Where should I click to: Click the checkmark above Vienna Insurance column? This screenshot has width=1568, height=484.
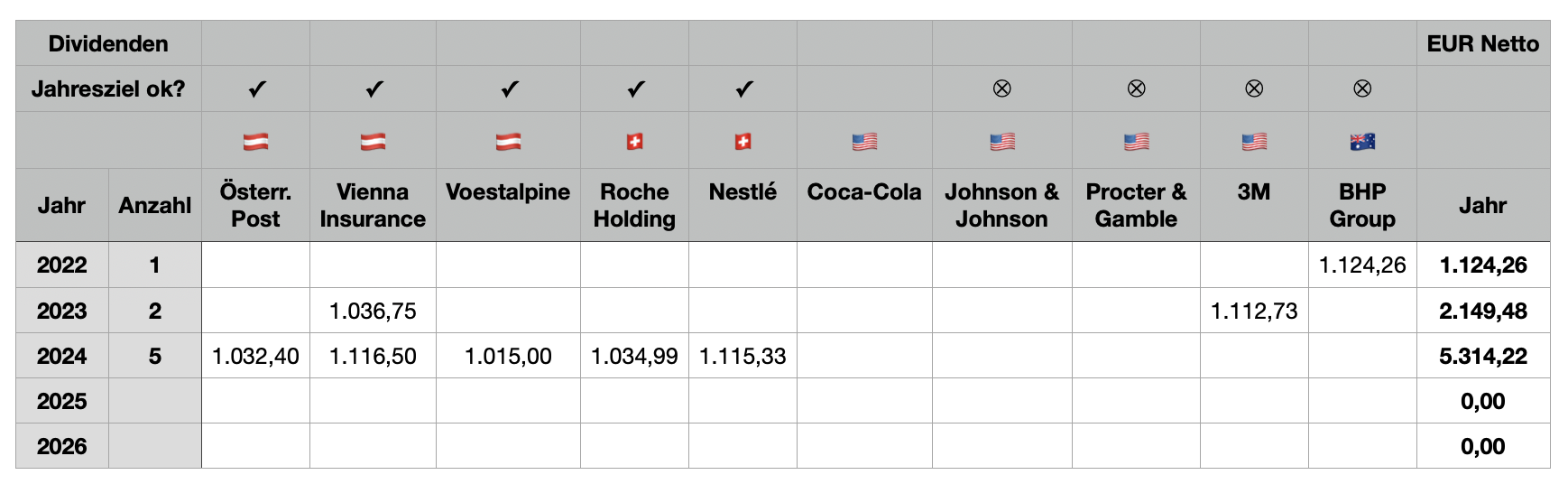(374, 88)
